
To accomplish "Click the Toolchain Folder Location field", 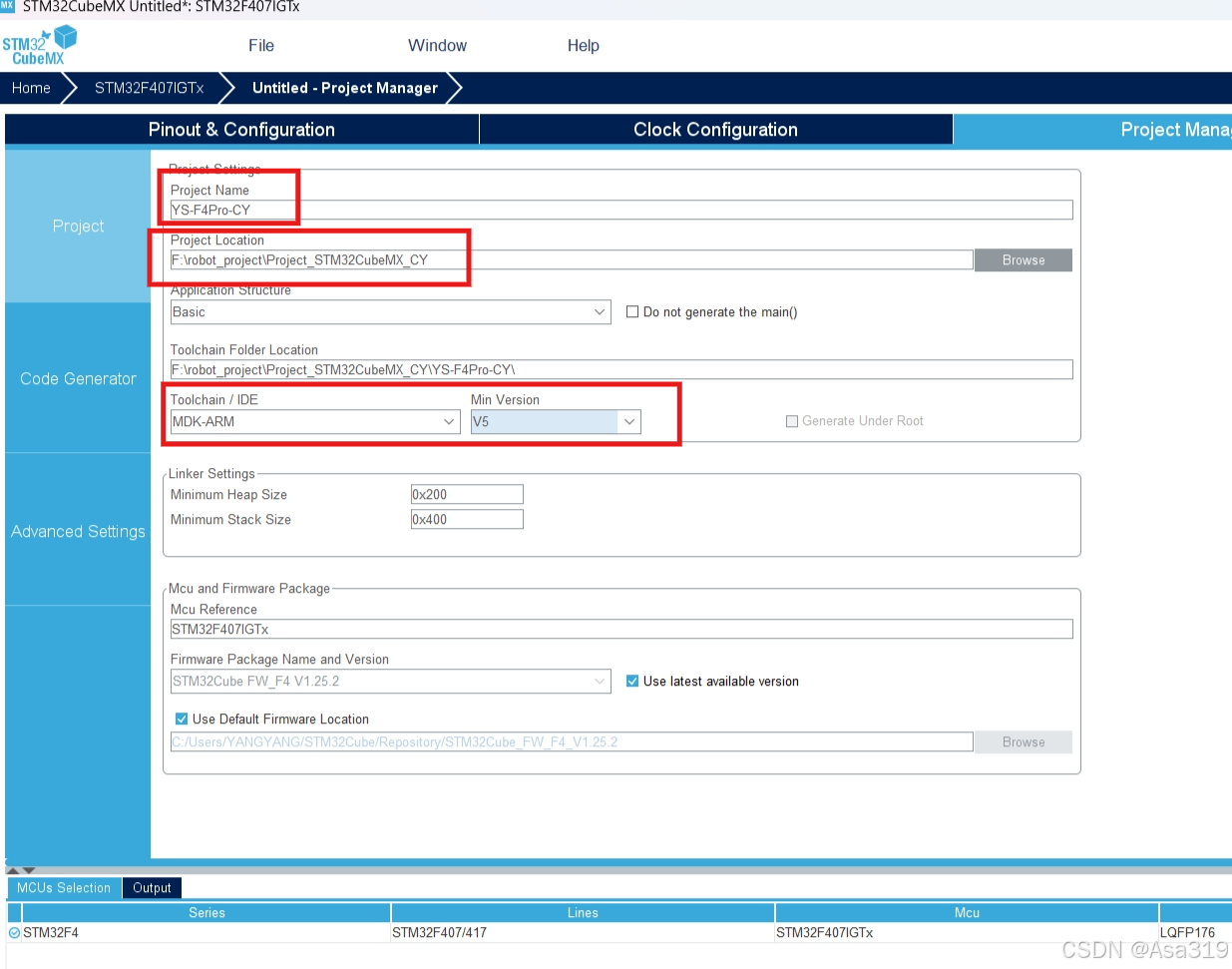I will pyautogui.click(x=621, y=369).
